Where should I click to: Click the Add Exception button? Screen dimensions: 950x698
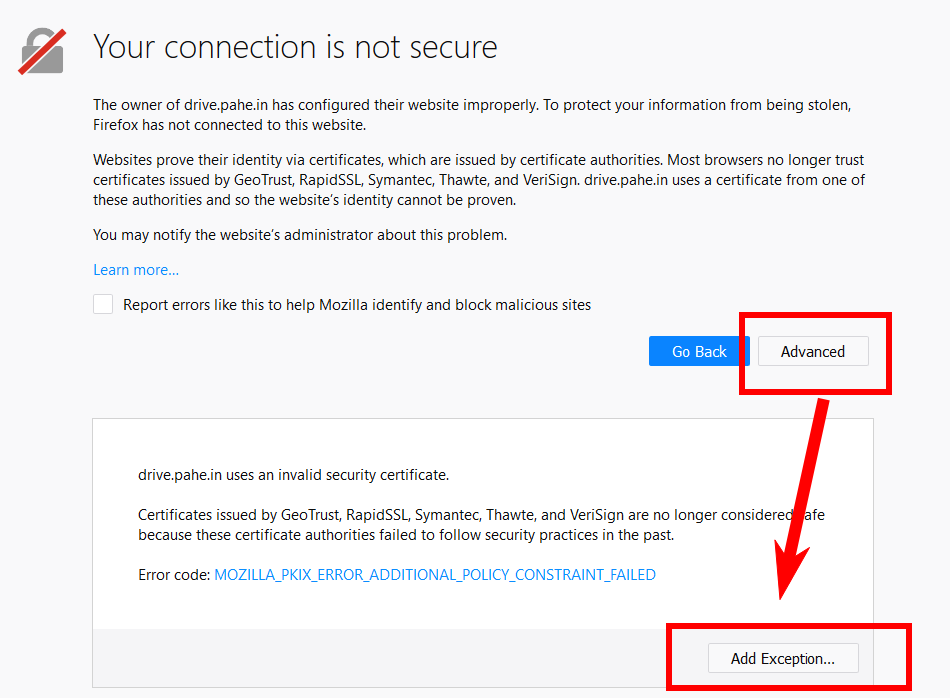783,658
